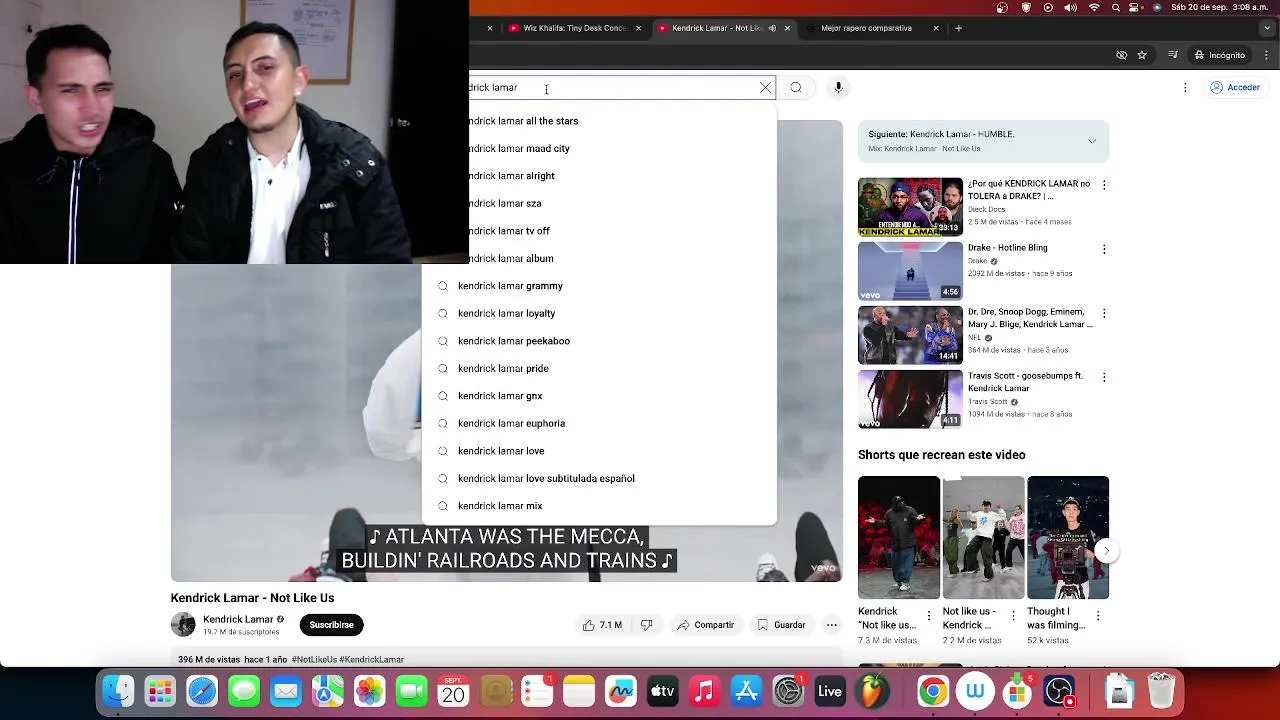Image resolution: width=1280 pixels, height=720 pixels.
Task: Open OBS Studio icon in the Dock
Action: coord(1059,692)
